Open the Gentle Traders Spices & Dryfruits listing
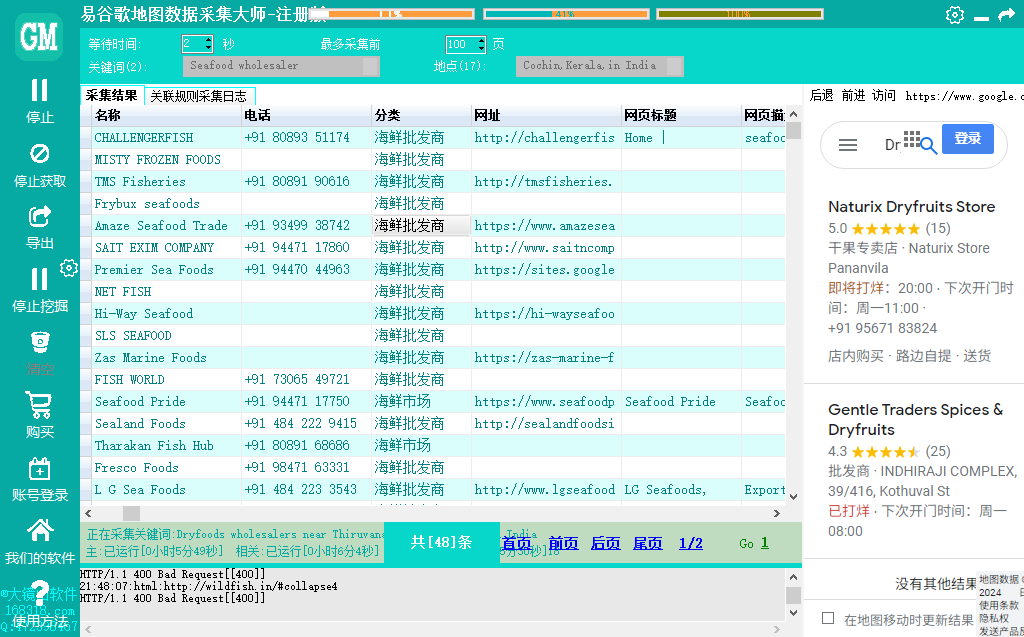Screen dimensions: 1024x637 click(x=916, y=419)
